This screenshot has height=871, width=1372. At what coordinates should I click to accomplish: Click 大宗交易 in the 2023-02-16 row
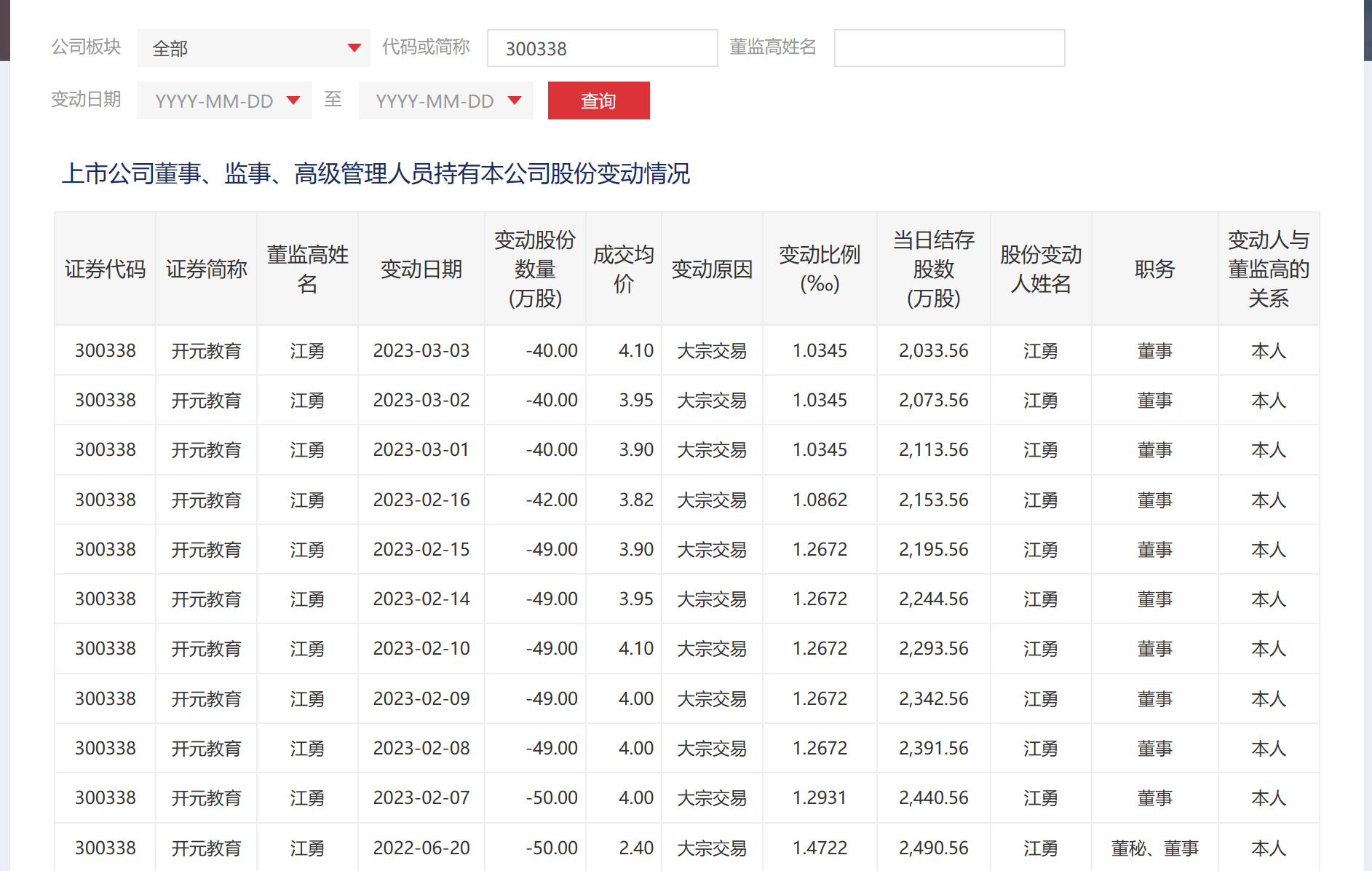[x=712, y=500]
